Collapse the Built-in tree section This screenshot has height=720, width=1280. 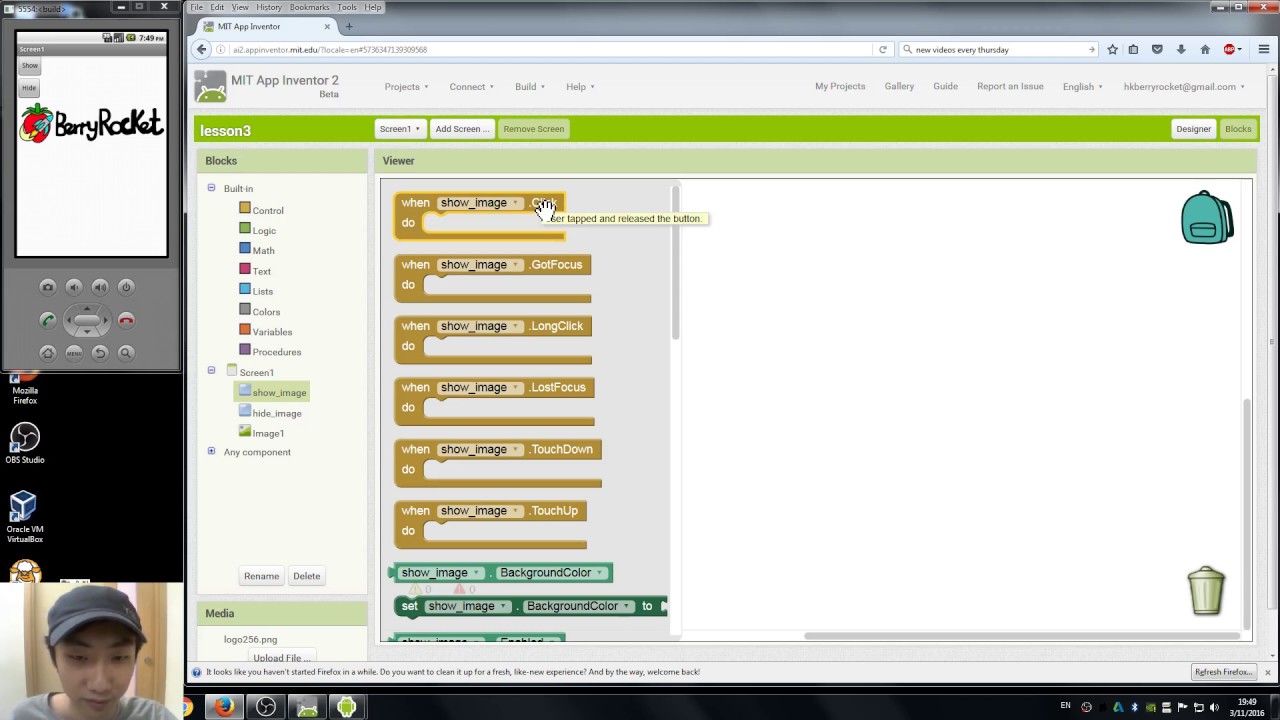[211, 188]
